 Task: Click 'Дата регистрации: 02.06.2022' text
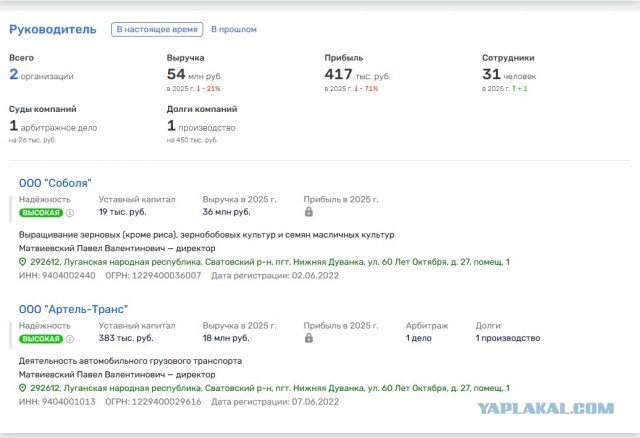[275, 276]
